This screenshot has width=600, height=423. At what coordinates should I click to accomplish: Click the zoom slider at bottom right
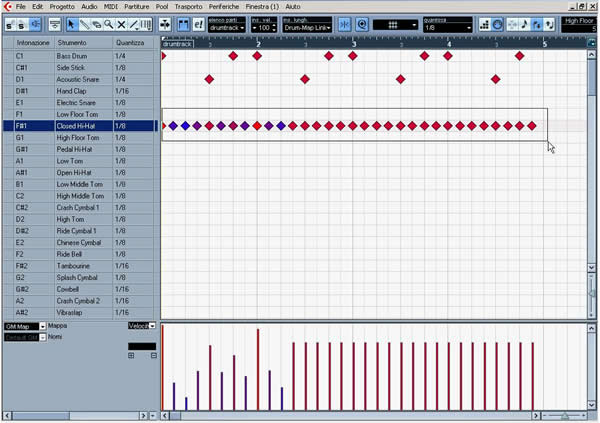point(565,415)
